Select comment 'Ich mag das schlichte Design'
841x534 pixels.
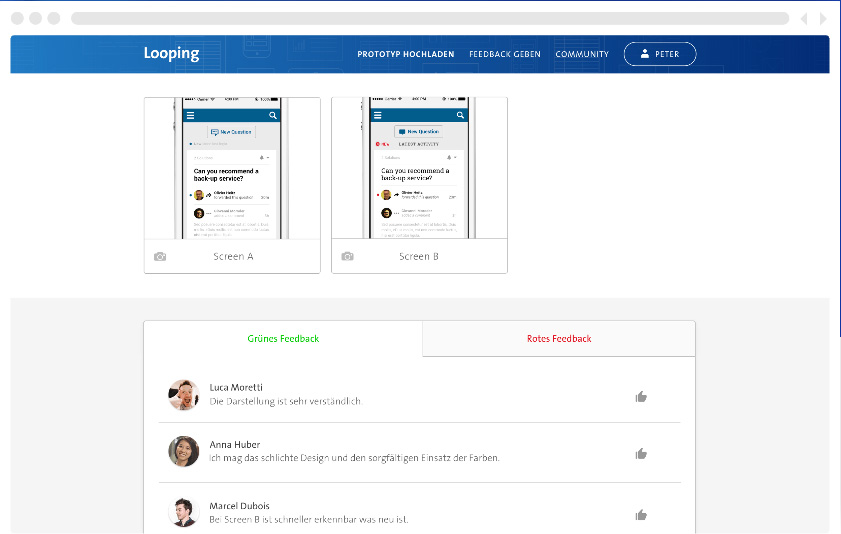click(269, 458)
